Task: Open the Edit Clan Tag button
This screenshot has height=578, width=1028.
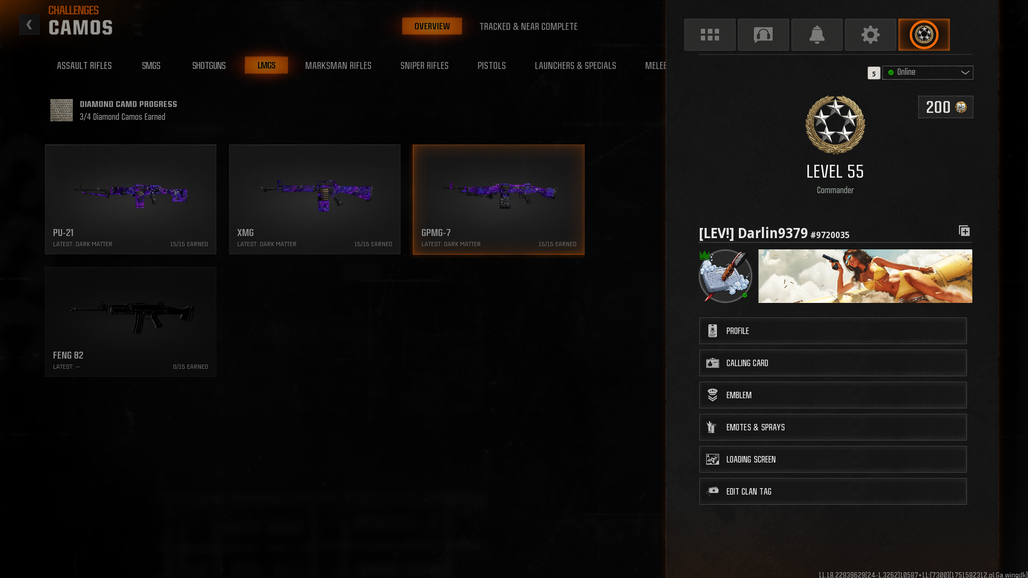Action: tap(833, 491)
